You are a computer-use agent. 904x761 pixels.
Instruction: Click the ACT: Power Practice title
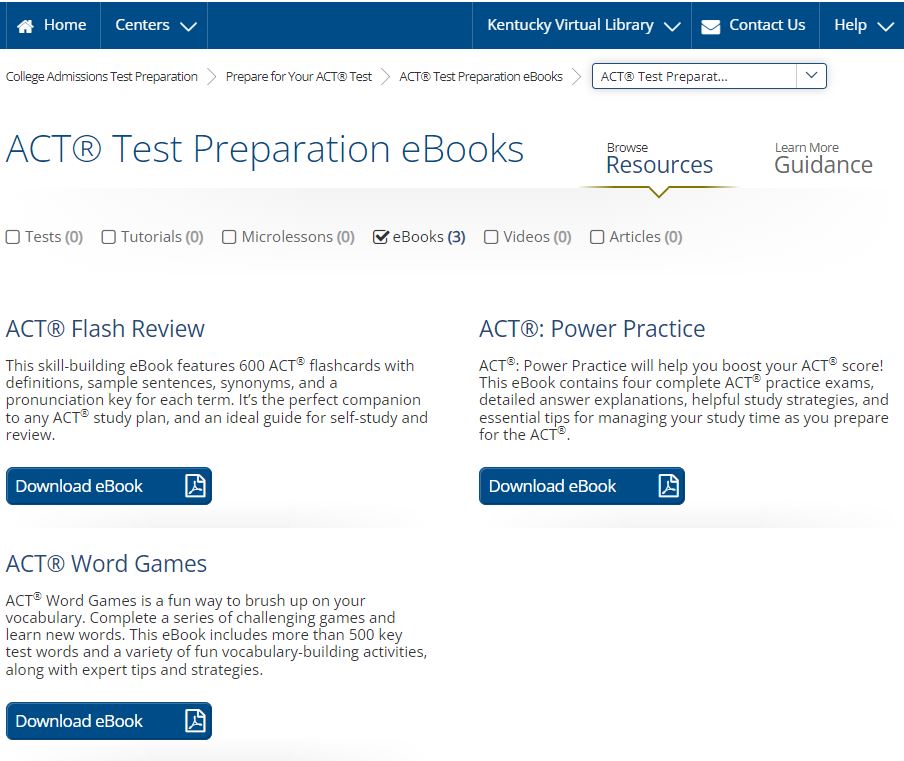[592, 329]
